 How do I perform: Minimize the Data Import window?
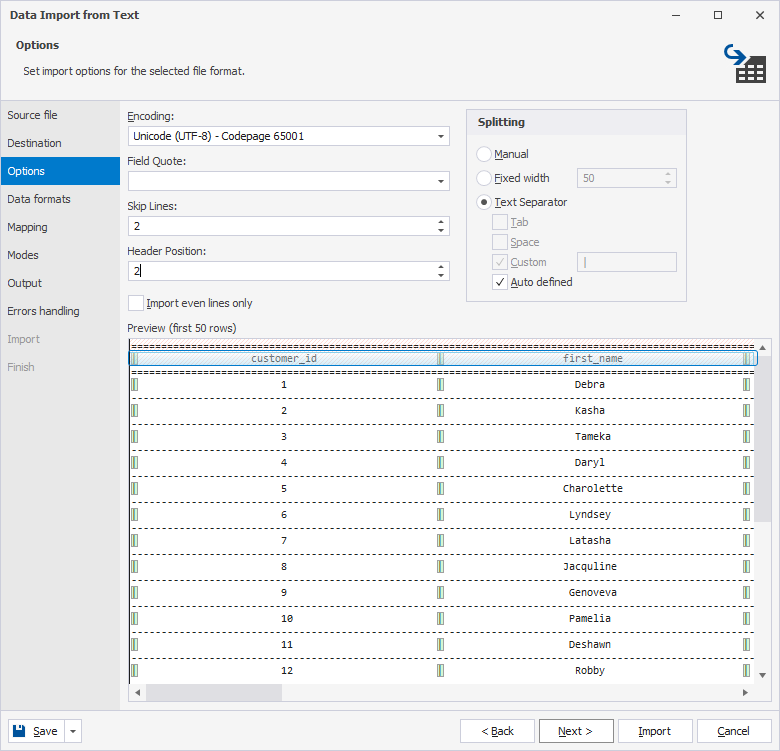676,15
